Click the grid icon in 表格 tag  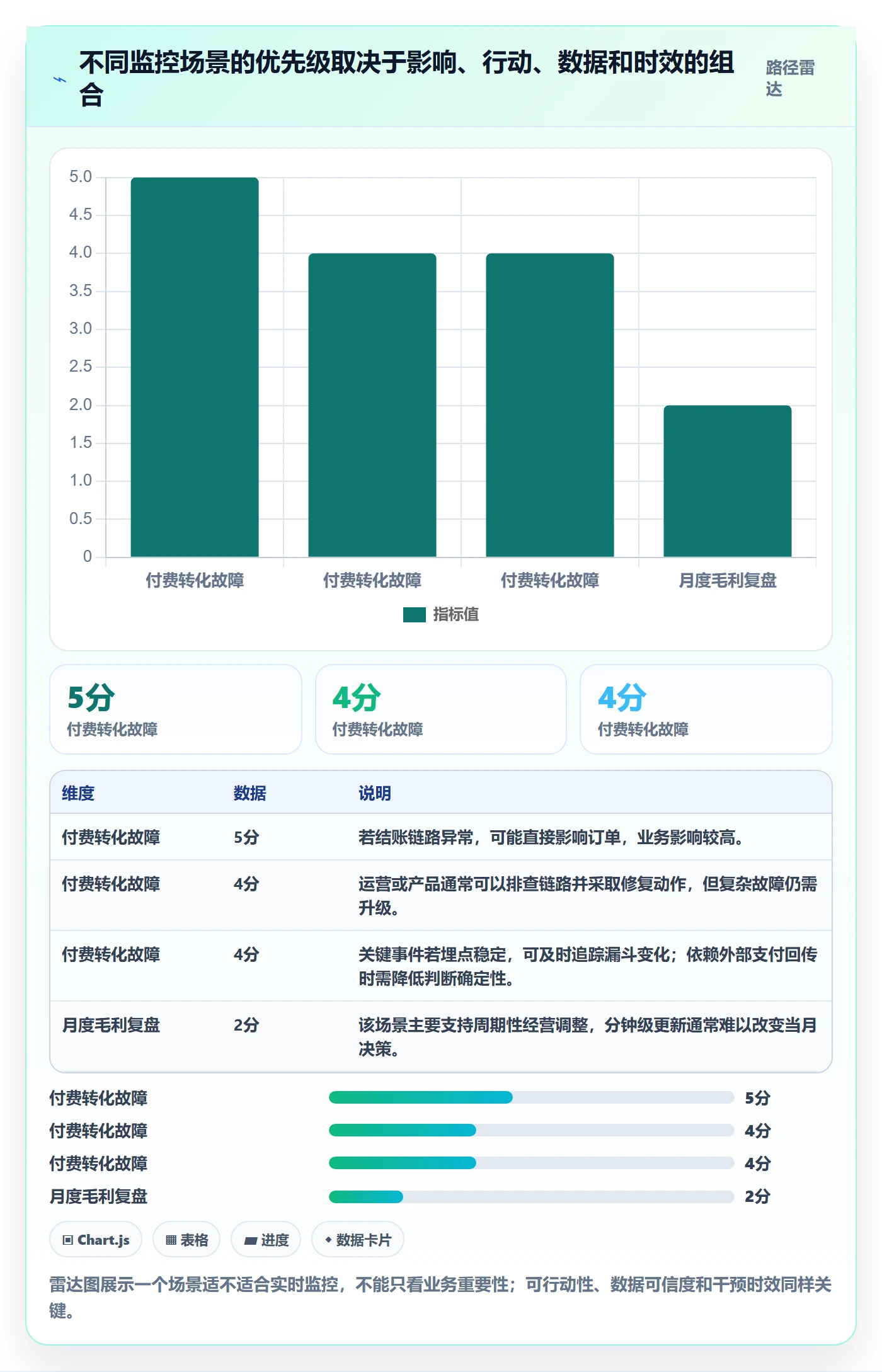coord(171,1240)
